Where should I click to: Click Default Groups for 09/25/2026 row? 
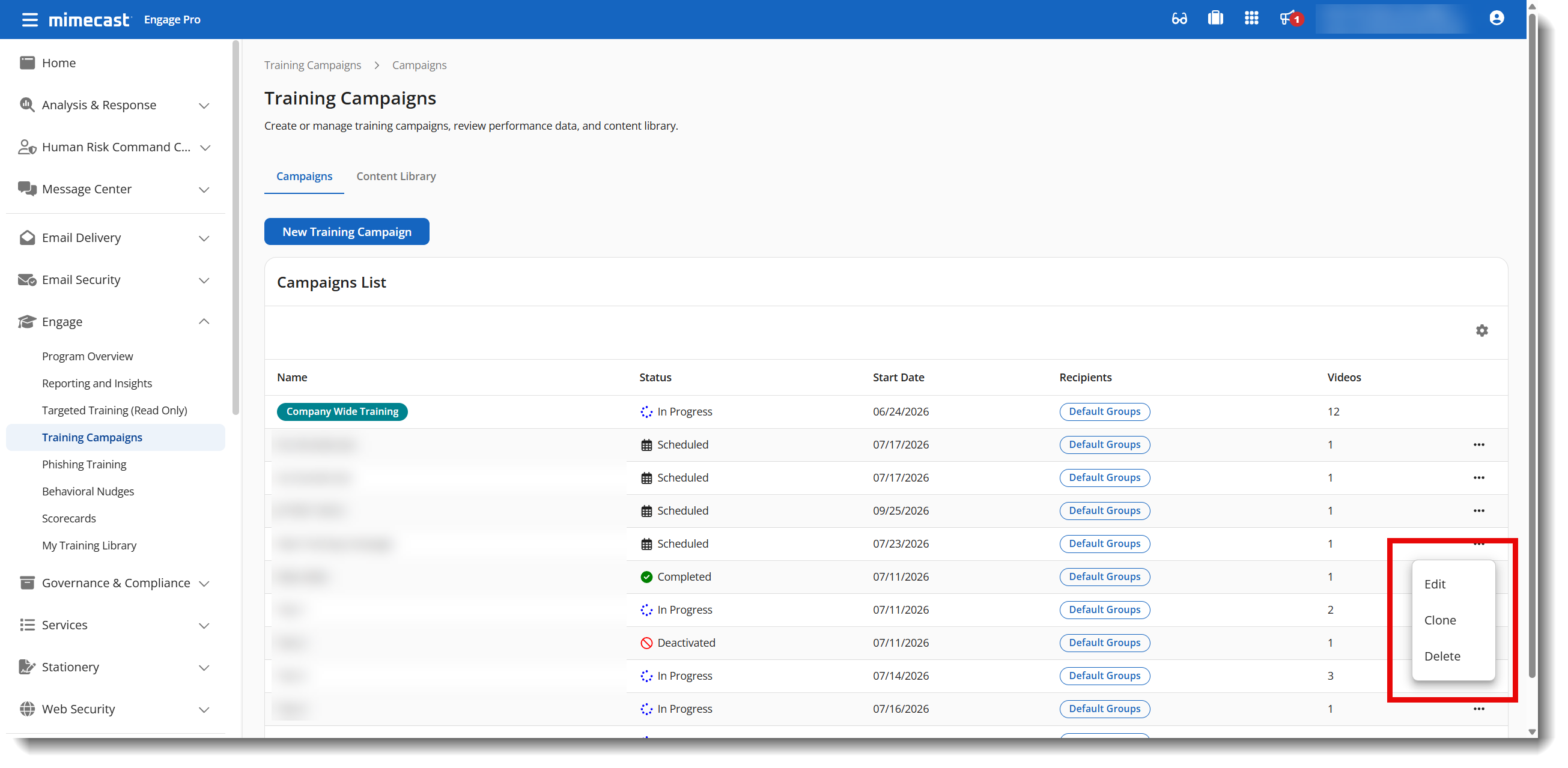pos(1104,510)
